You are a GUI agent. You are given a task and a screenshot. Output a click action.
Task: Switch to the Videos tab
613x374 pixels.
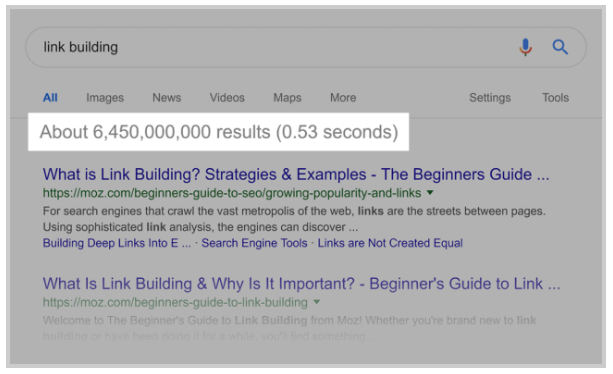227,98
